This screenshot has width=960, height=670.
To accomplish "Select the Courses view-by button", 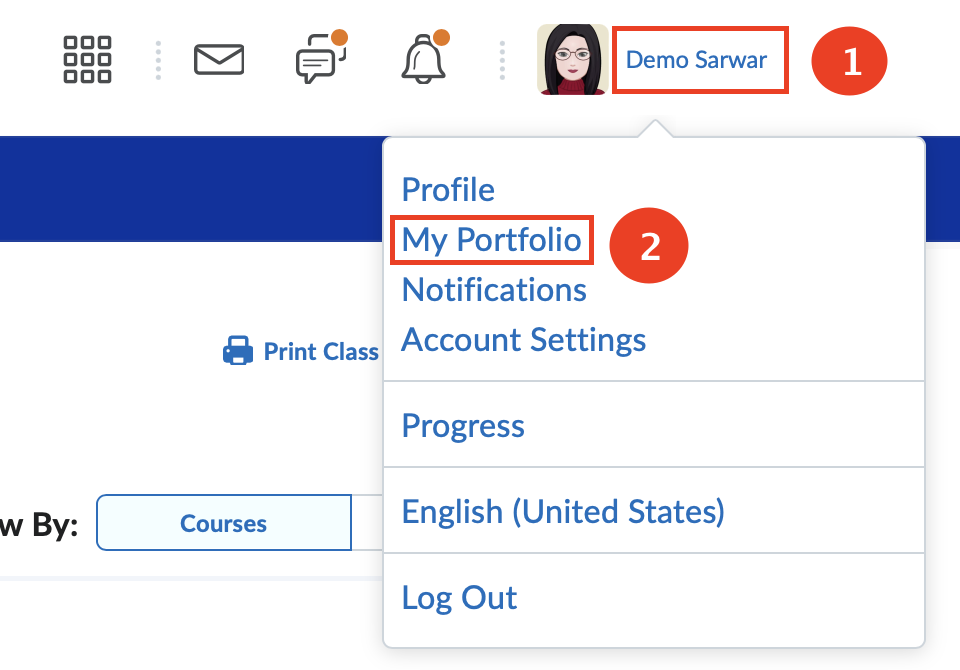I will point(223,522).
